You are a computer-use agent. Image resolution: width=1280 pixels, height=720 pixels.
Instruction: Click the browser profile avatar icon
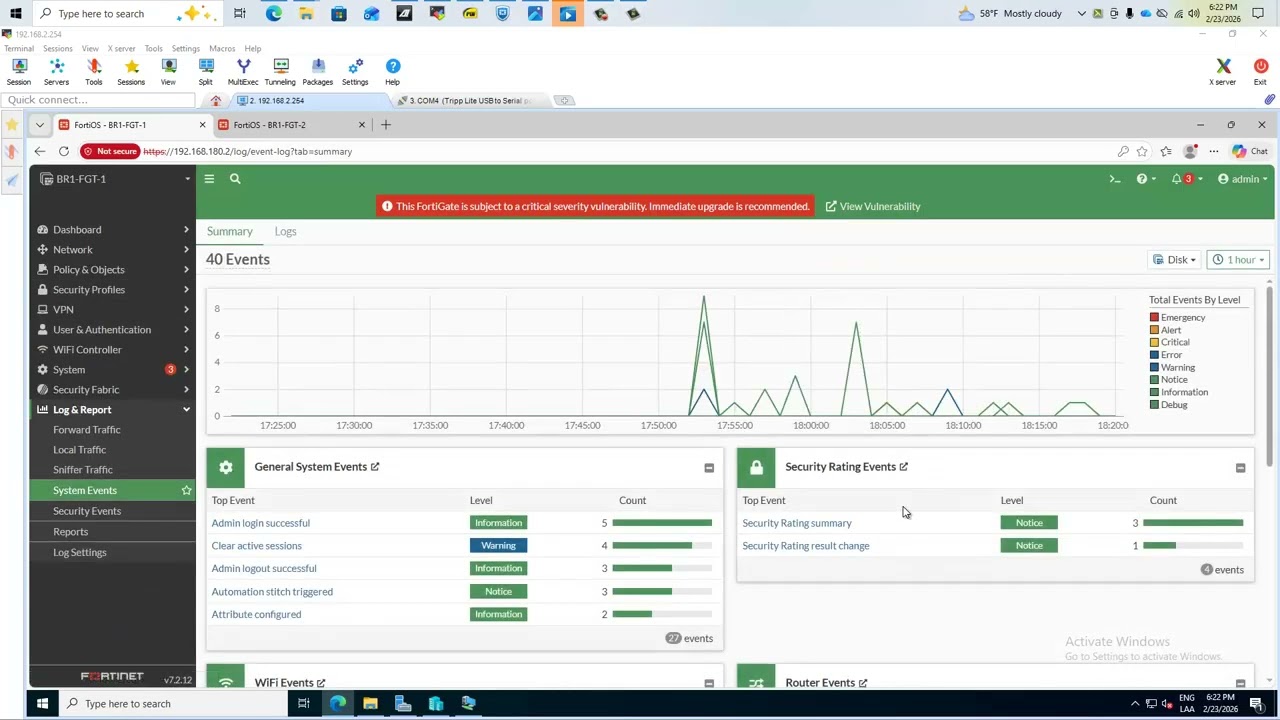[1189, 151]
